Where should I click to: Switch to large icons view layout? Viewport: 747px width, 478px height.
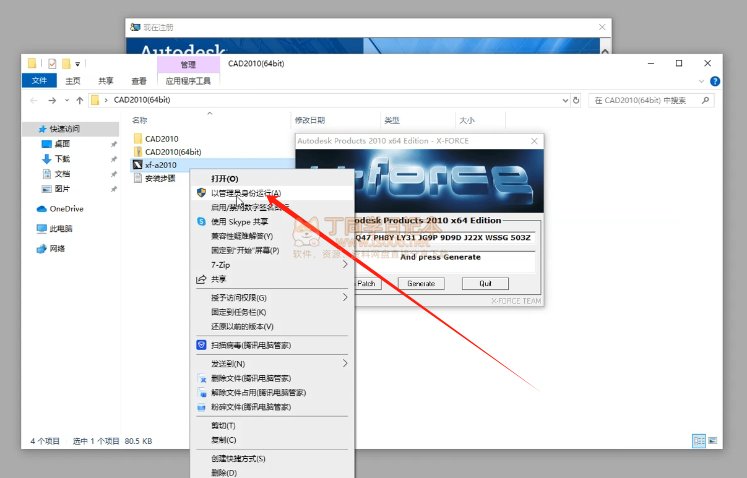712,441
